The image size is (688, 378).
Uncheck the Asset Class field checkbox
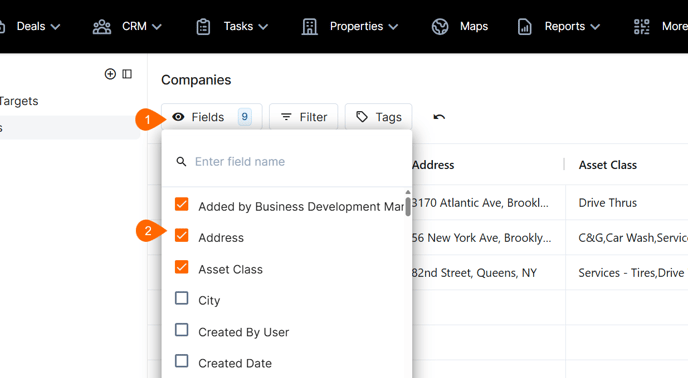182,267
